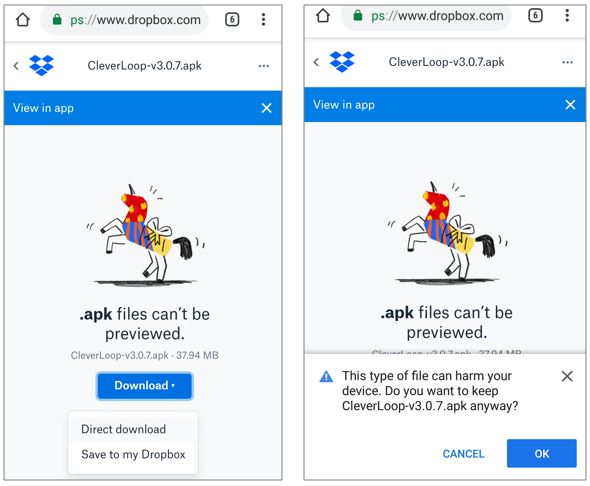
Task: Open Chrome three-dot menu in left browser
Action: 263,19
